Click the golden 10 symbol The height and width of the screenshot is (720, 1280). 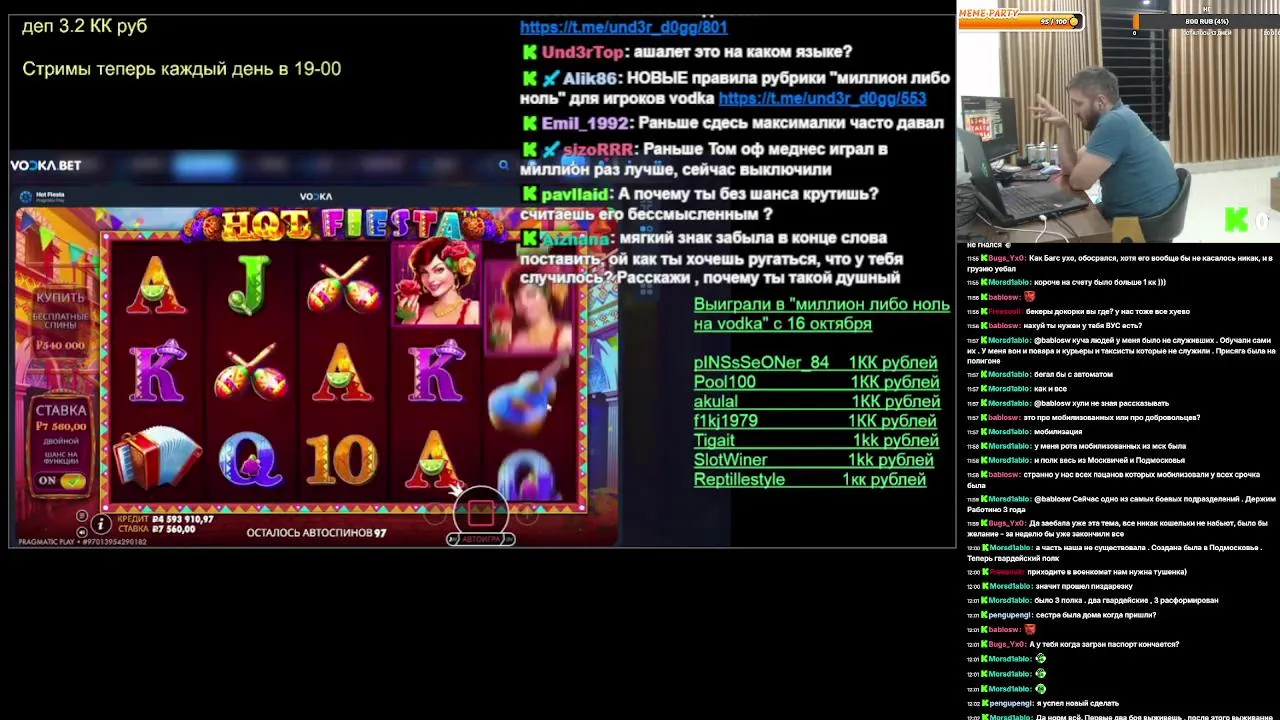coord(342,461)
